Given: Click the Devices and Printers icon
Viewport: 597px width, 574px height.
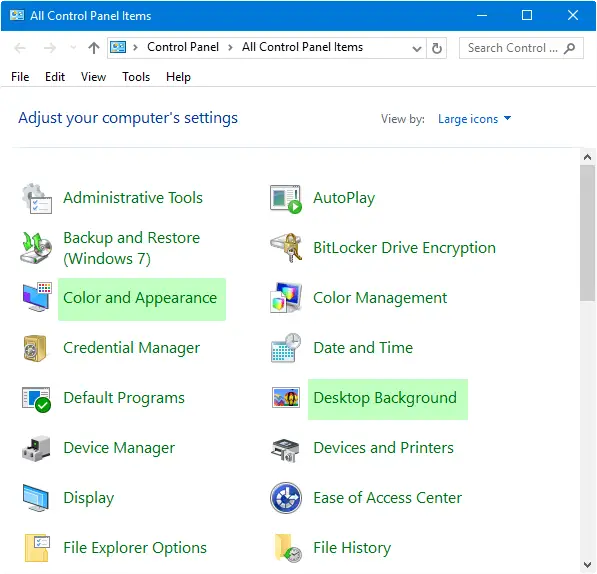Looking at the screenshot, I should click(x=286, y=450).
